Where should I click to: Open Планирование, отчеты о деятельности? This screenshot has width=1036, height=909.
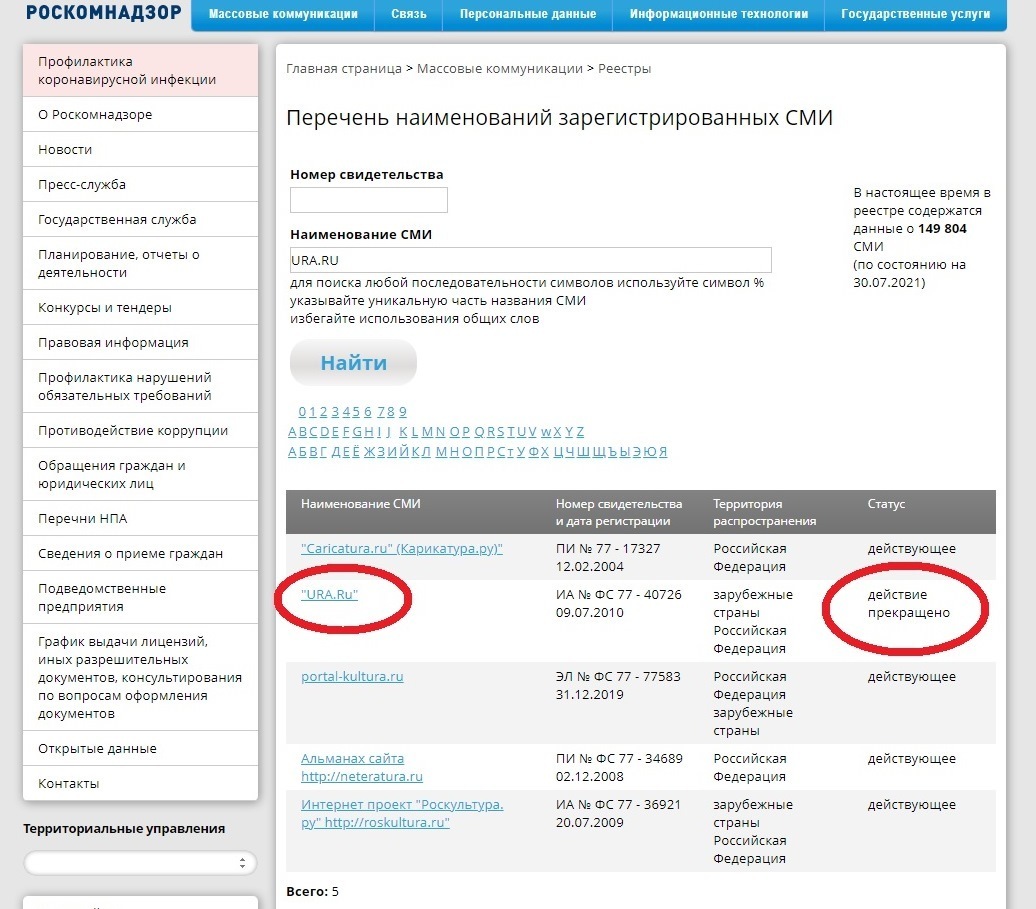(x=140, y=263)
